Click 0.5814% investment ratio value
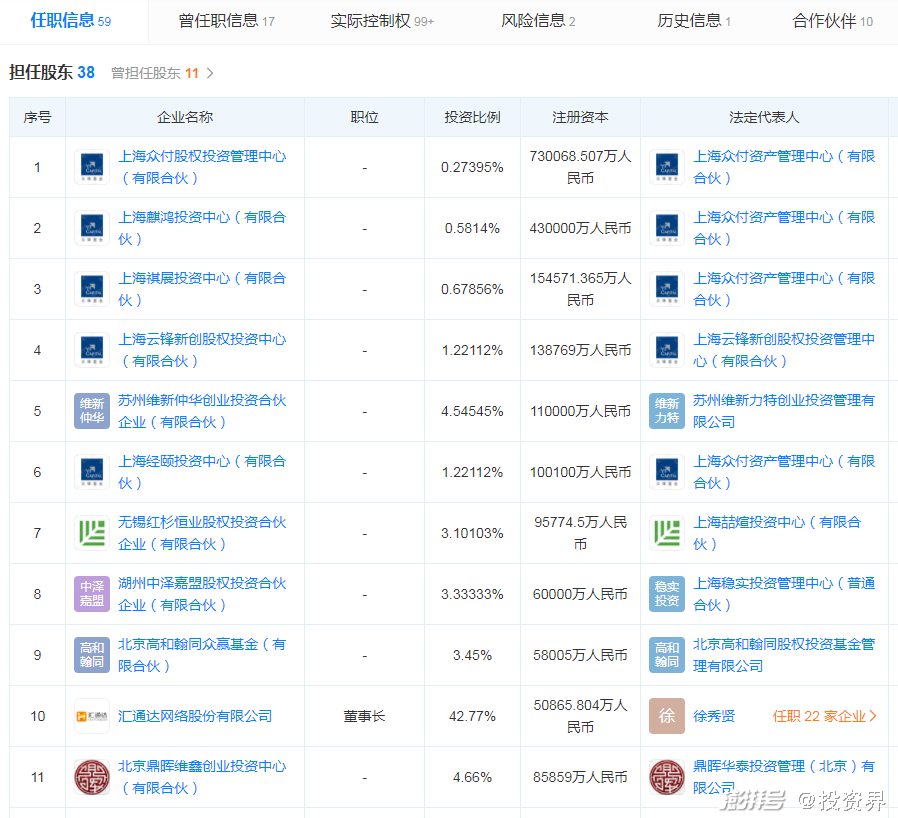This screenshot has width=898, height=818. tap(472, 229)
